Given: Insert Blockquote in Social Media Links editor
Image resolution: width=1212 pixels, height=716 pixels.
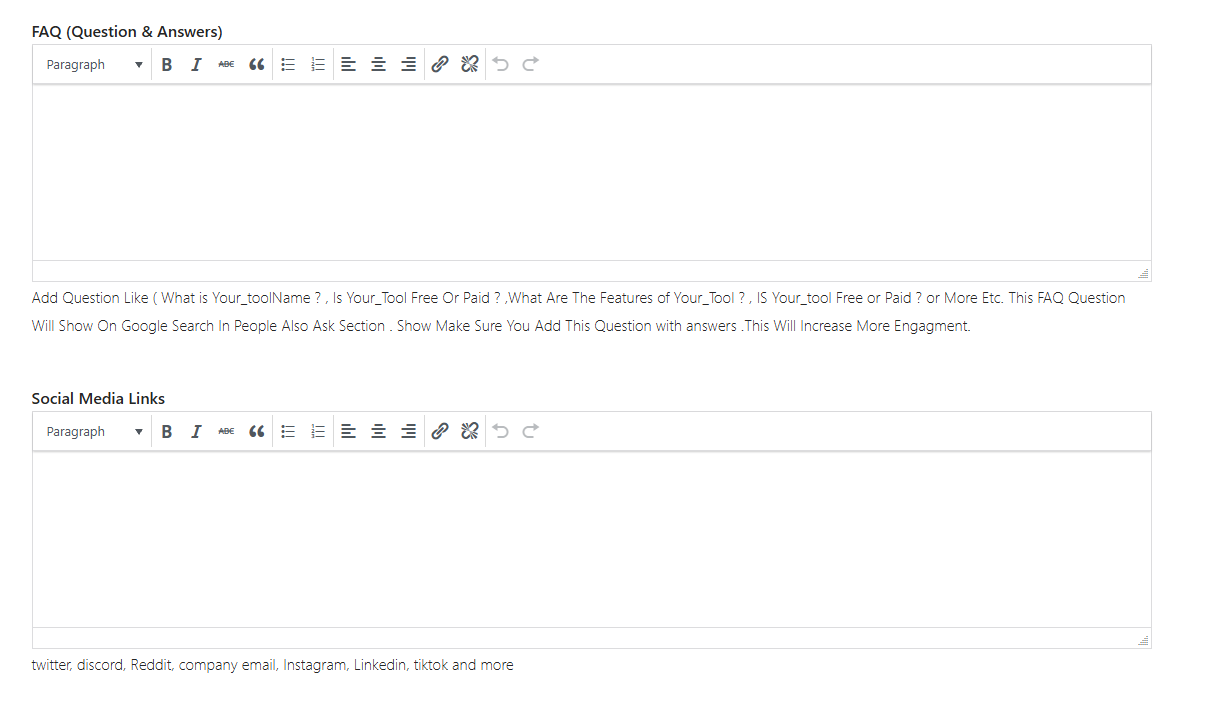Looking at the screenshot, I should coord(257,431).
